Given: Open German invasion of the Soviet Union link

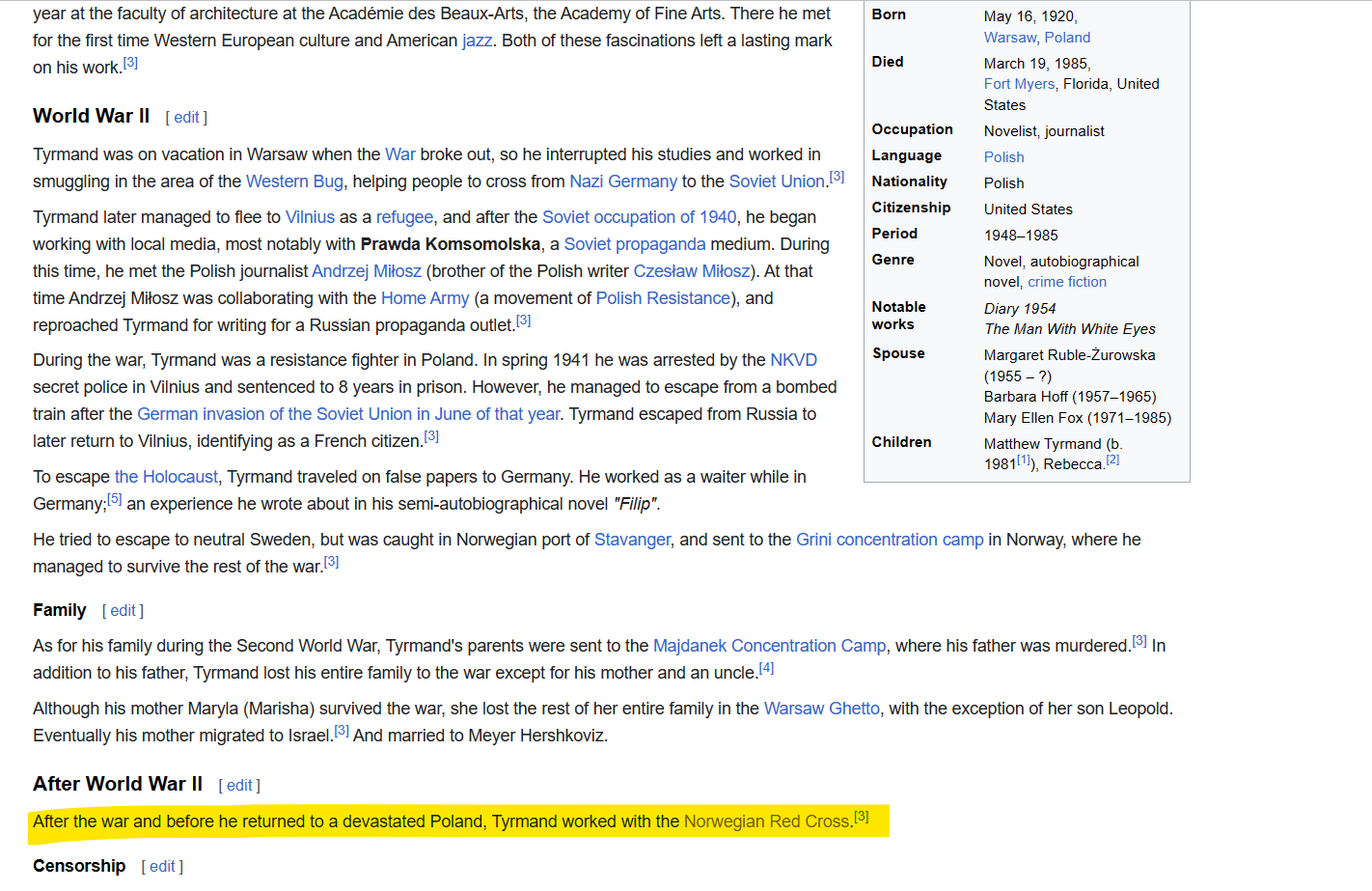Looking at the screenshot, I should (348, 414).
